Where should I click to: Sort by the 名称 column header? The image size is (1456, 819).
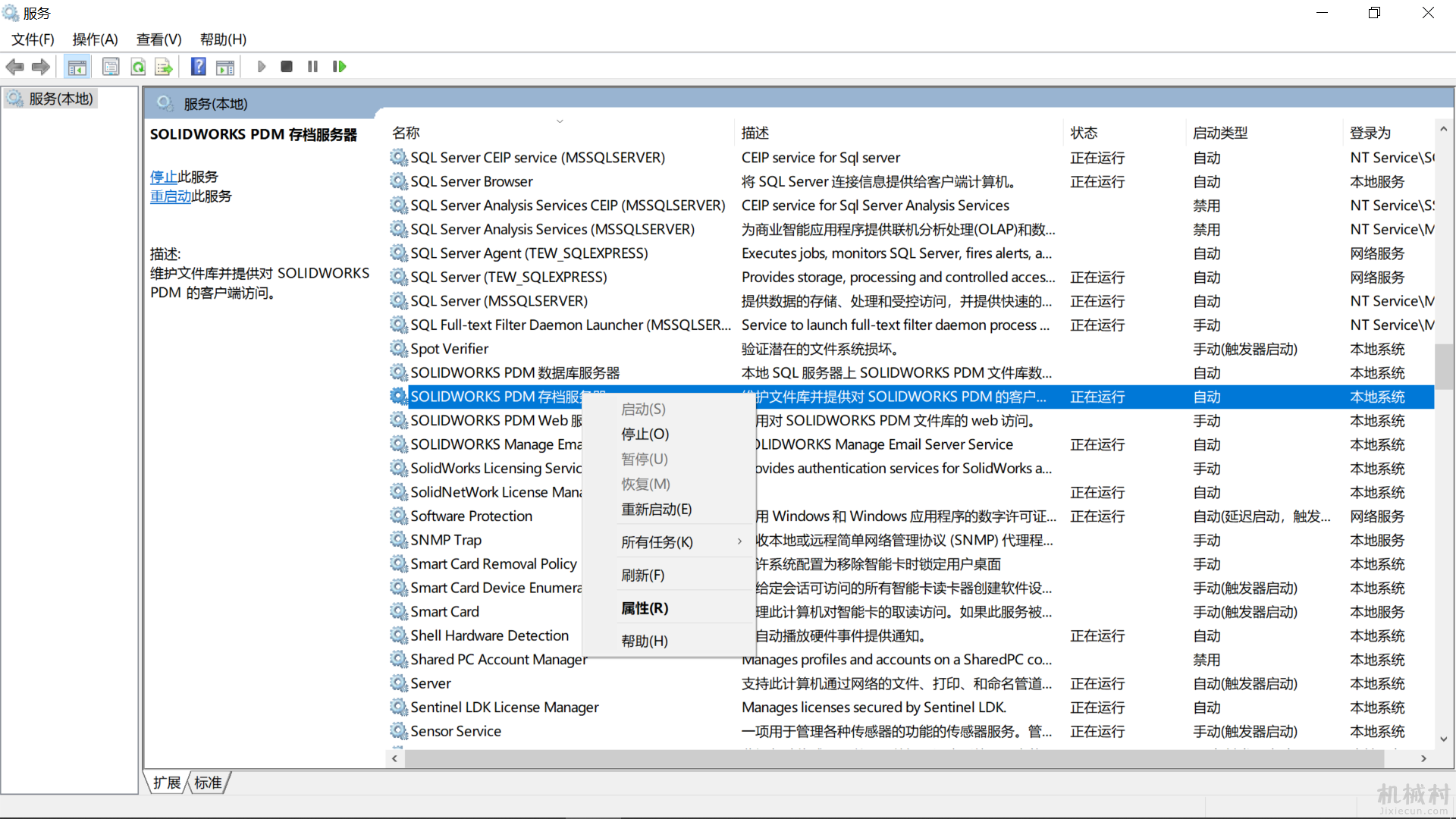[x=560, y=133]
